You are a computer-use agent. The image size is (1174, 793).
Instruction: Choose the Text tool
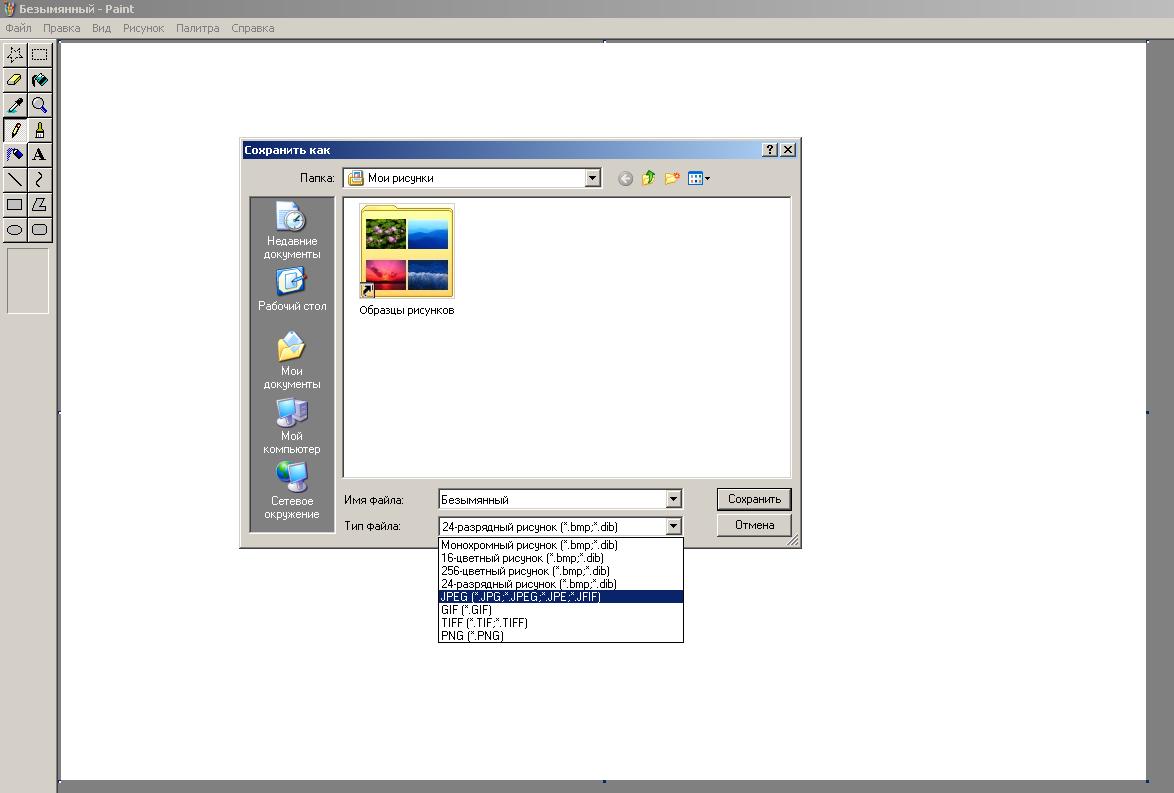pos(39,155)
